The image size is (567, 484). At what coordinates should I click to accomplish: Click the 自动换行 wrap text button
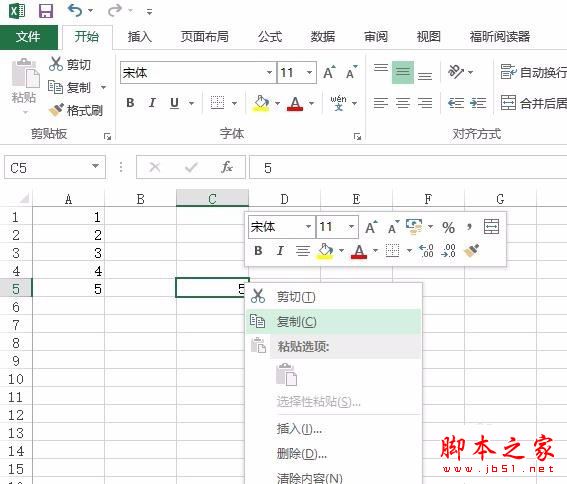(x=533, y=72)
